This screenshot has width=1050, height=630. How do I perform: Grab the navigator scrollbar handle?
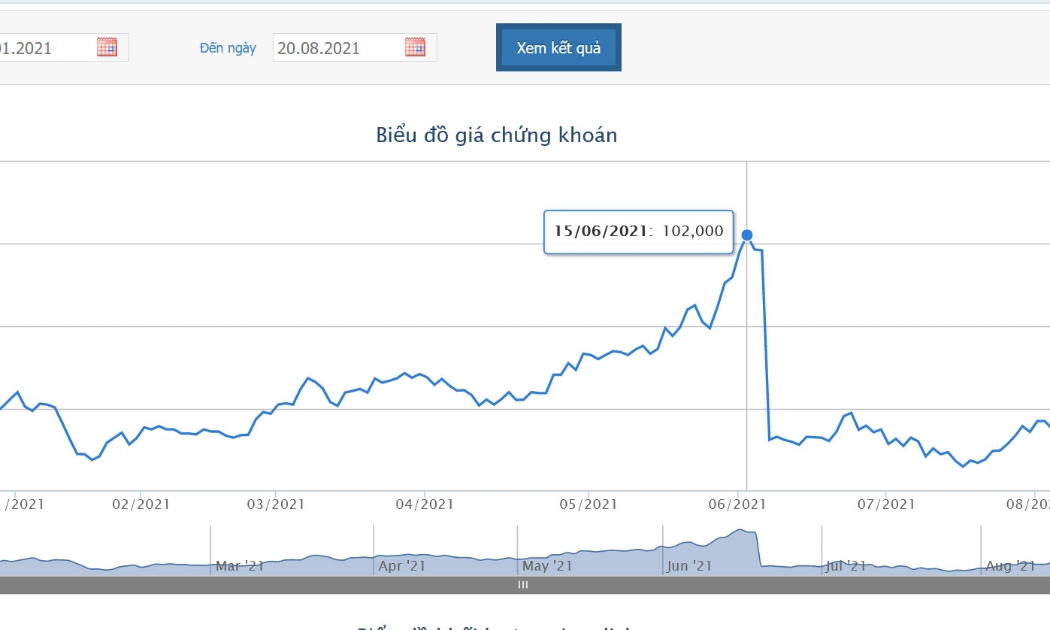coord(523,585)
